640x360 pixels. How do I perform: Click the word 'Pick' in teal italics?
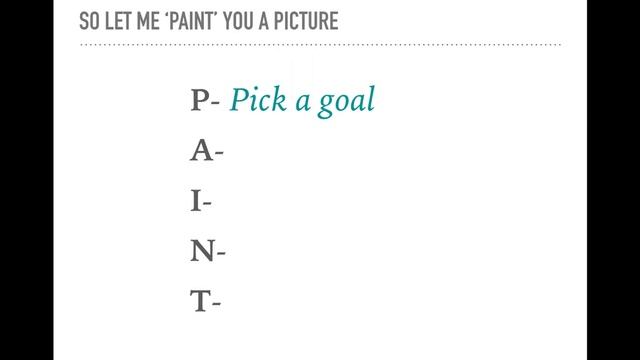coord(258,99)
